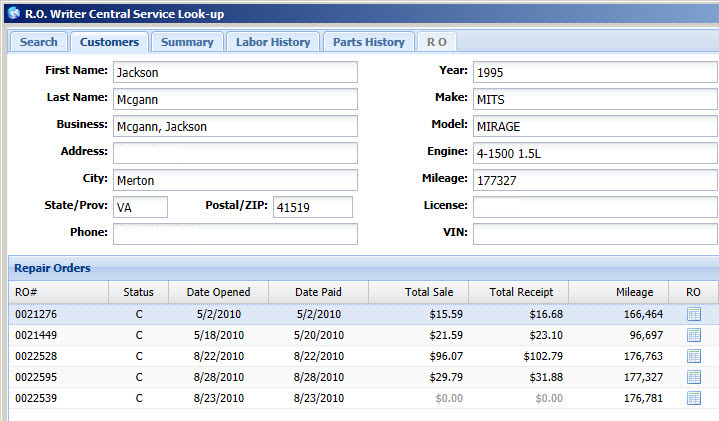Click the First Name field containing Jackson
Image resolution: width=719 pixels, height=421 pixels.
[x=234, y=72]
